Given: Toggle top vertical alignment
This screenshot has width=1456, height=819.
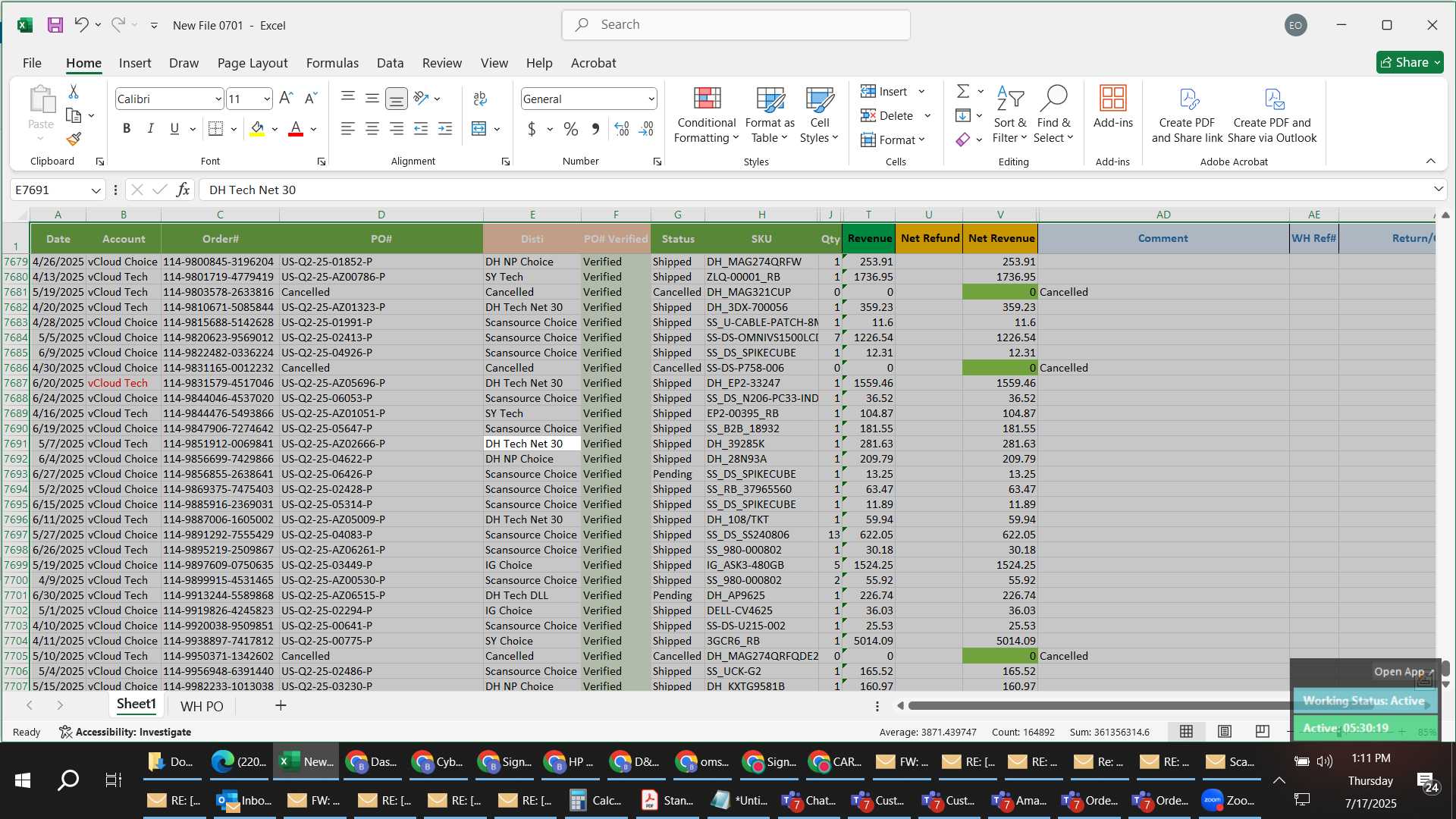Looking at the screenshot, I should pos(348,99).
